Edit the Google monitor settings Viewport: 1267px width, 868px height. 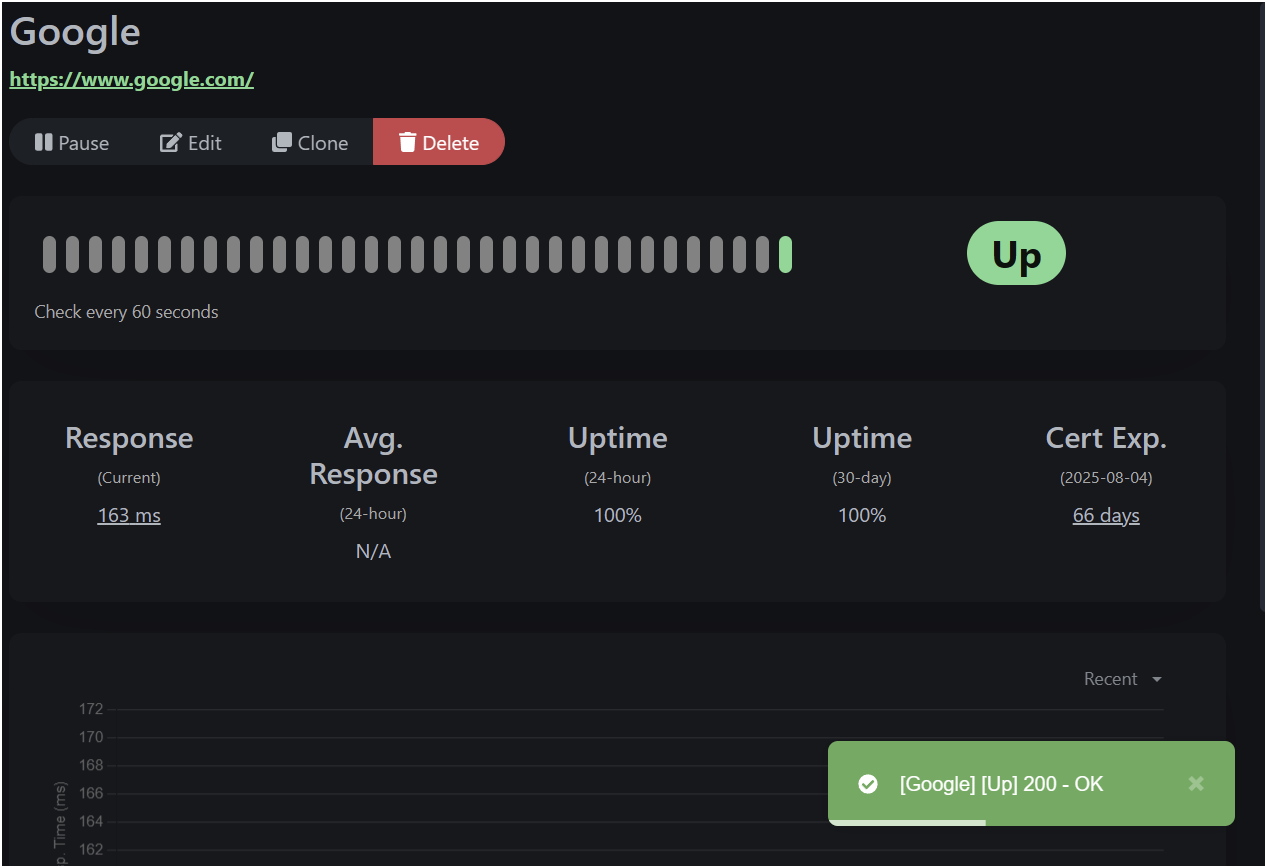(191, 142)
